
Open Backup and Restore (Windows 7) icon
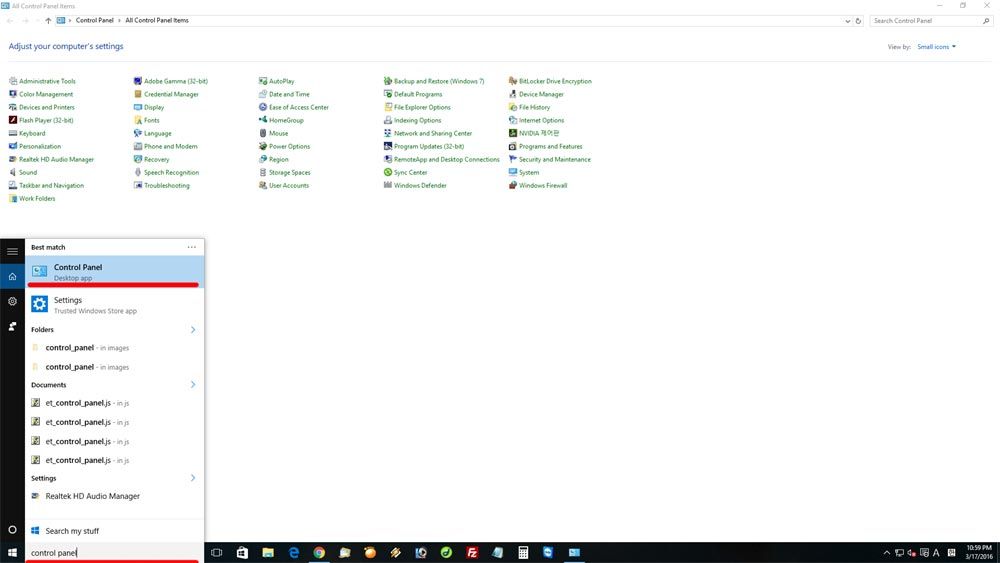tap(388, 81)
